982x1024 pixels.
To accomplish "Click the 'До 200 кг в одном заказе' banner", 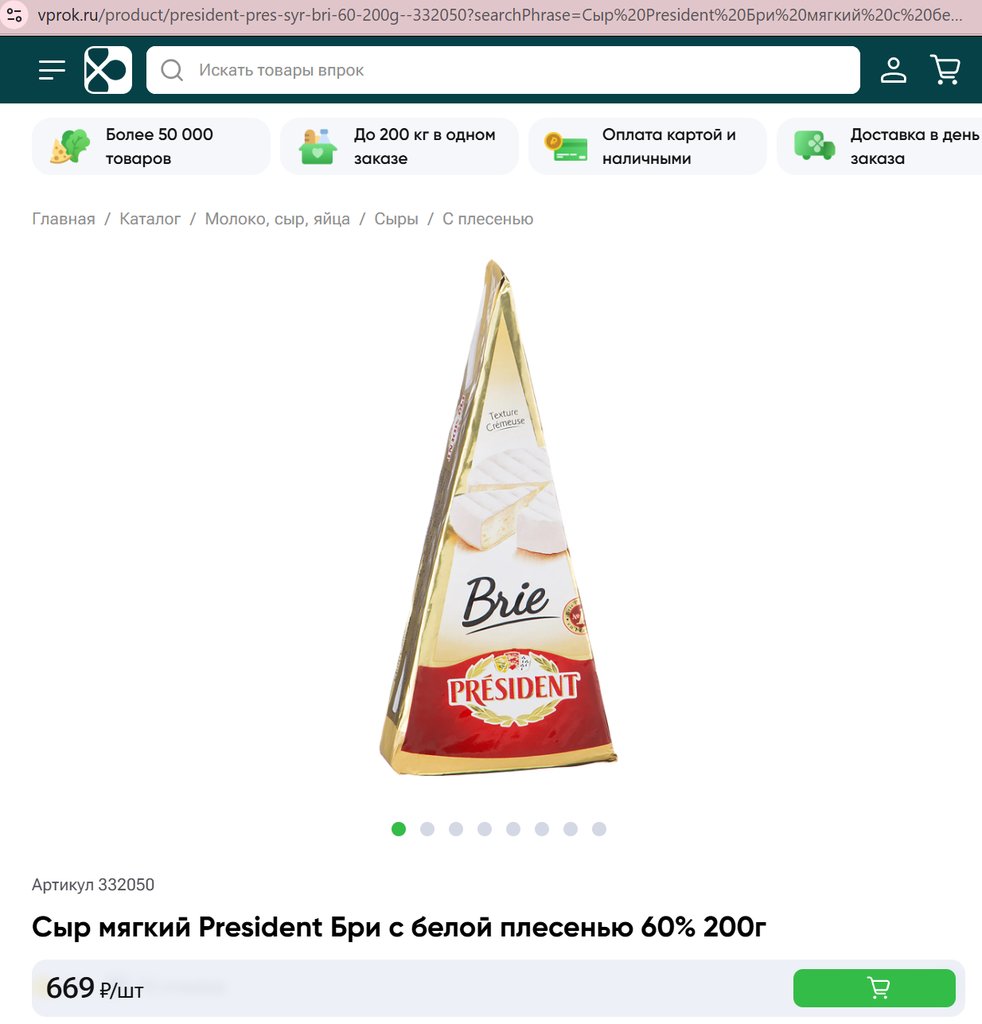I will [x=399, y=146].
